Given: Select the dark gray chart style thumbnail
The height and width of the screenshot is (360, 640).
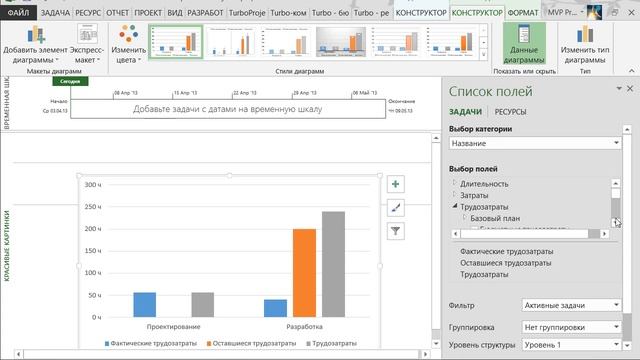Looking at the screenshot, I should click(341, 42).
